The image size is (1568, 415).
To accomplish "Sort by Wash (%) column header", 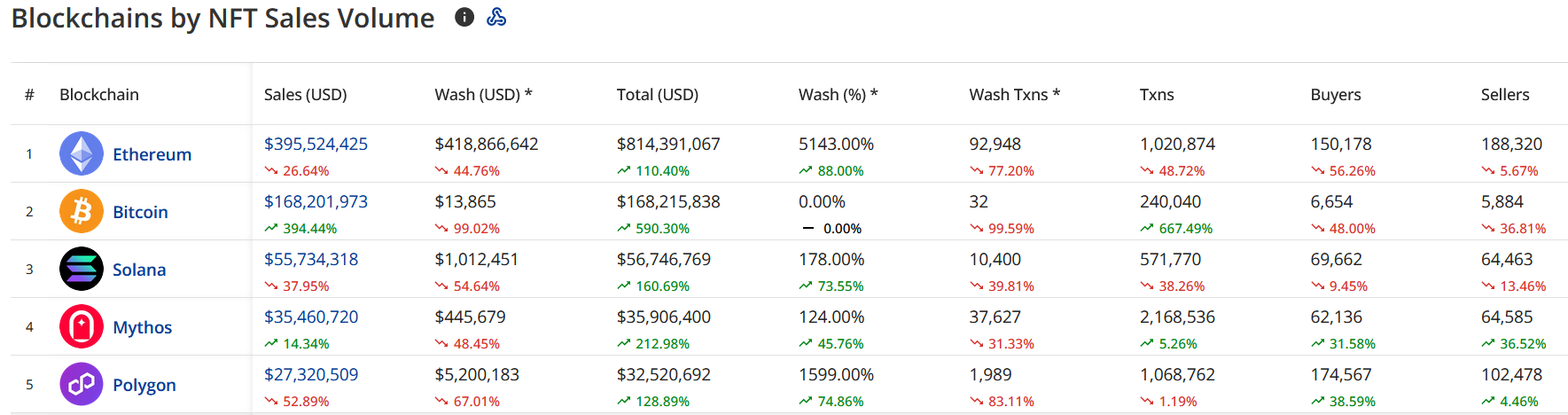I will click(x=838, y=94).
